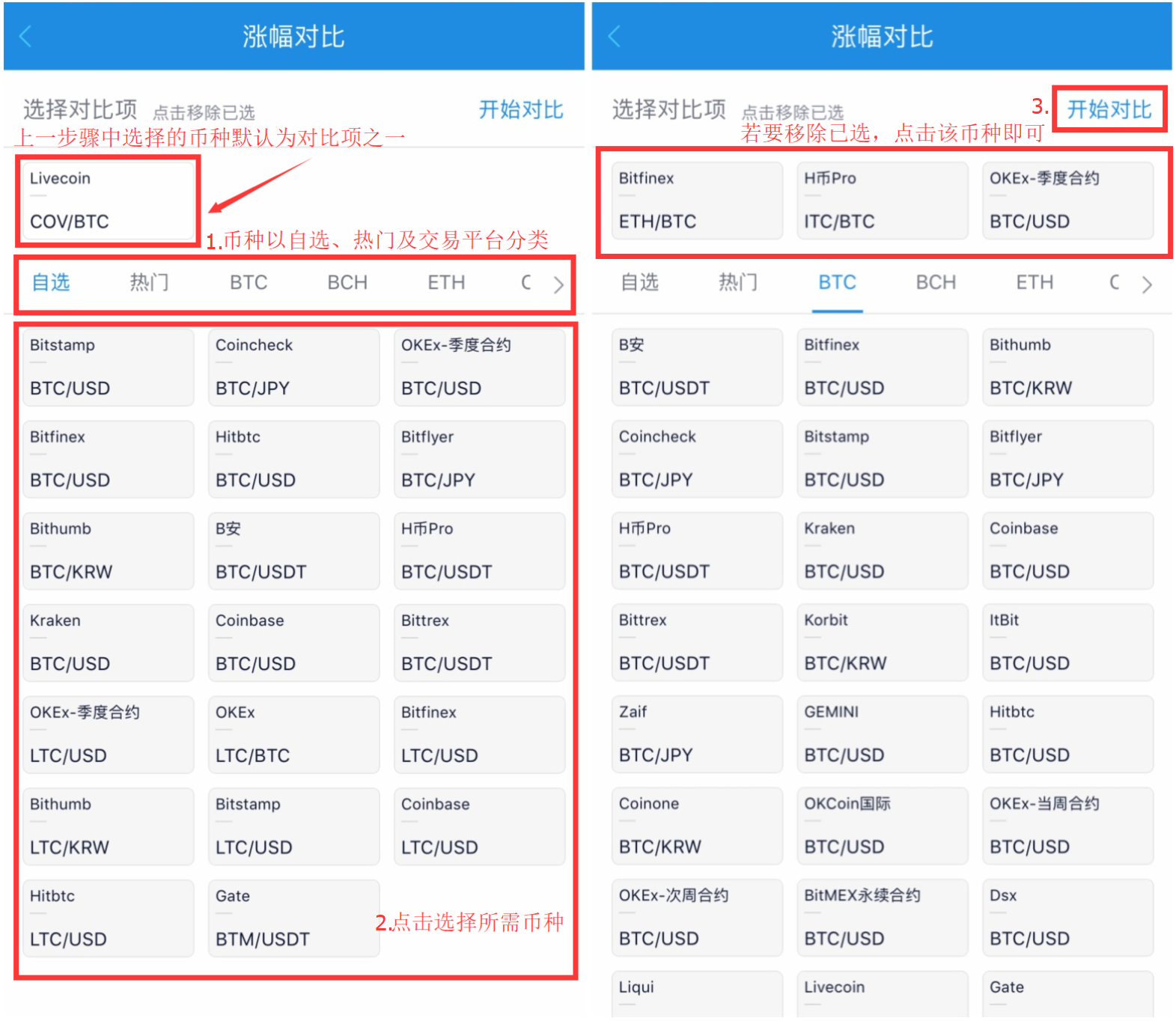Image resolution: width=1176 pixels, height=1021 pixels.
Task: Choose Zaif BTC/JPY card
Action: click(697, 734)
